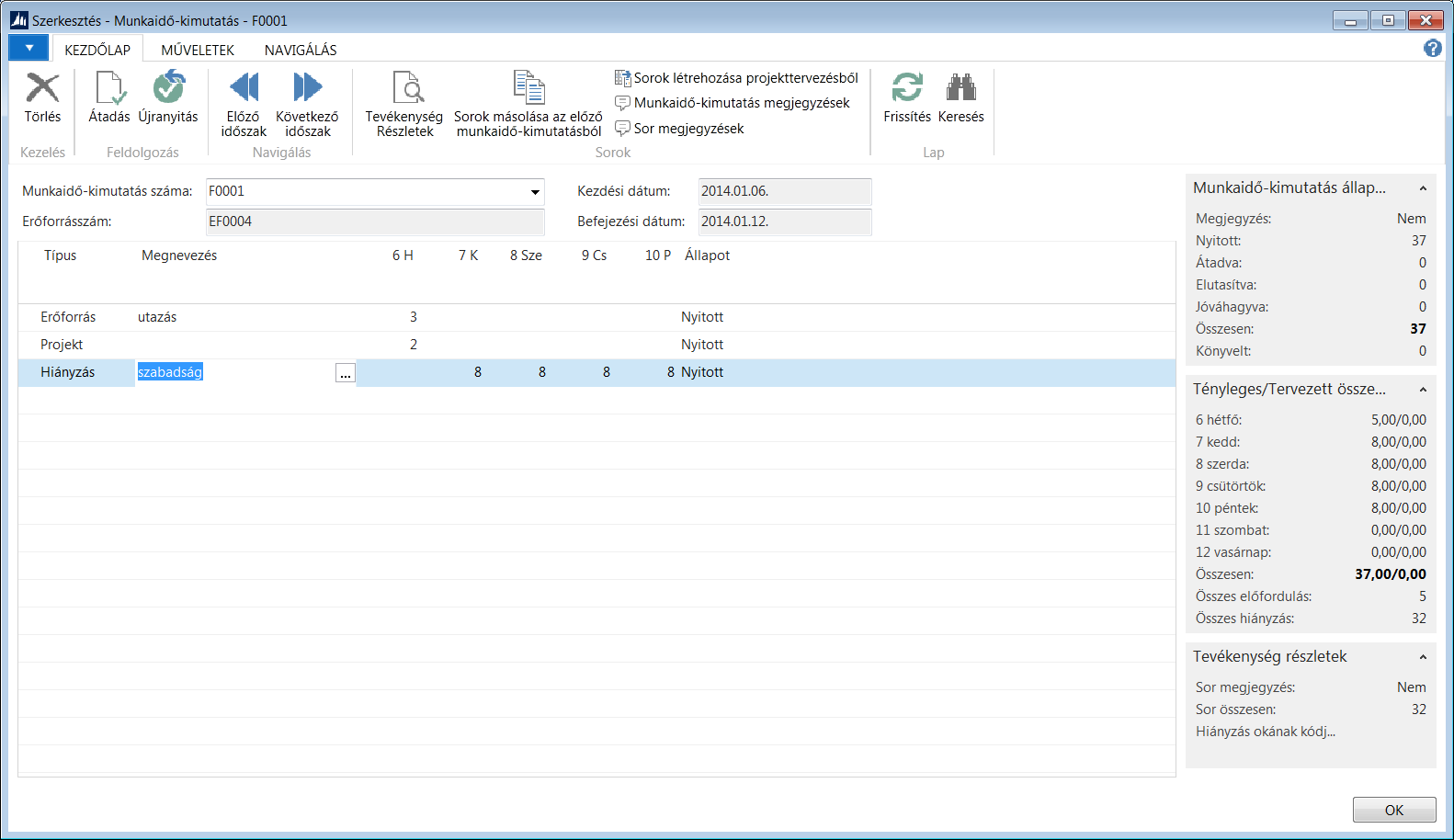Screen dimensions: 1454x840
Task: Click the Erőforrásszám field EF0004
Action: point(375,221)
